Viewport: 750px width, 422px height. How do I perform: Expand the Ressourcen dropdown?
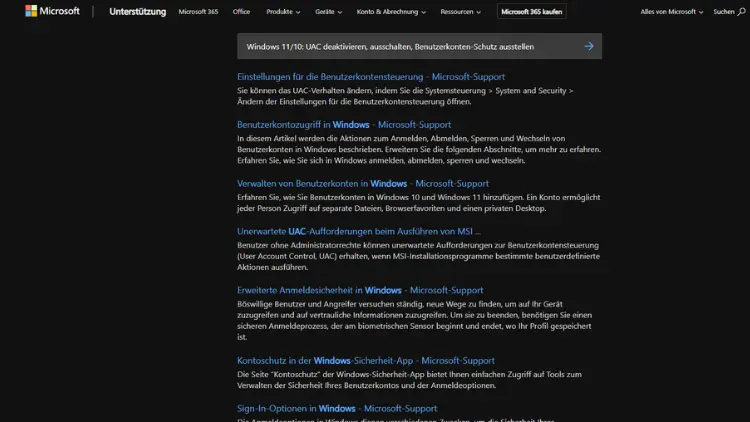coord(461,11)
